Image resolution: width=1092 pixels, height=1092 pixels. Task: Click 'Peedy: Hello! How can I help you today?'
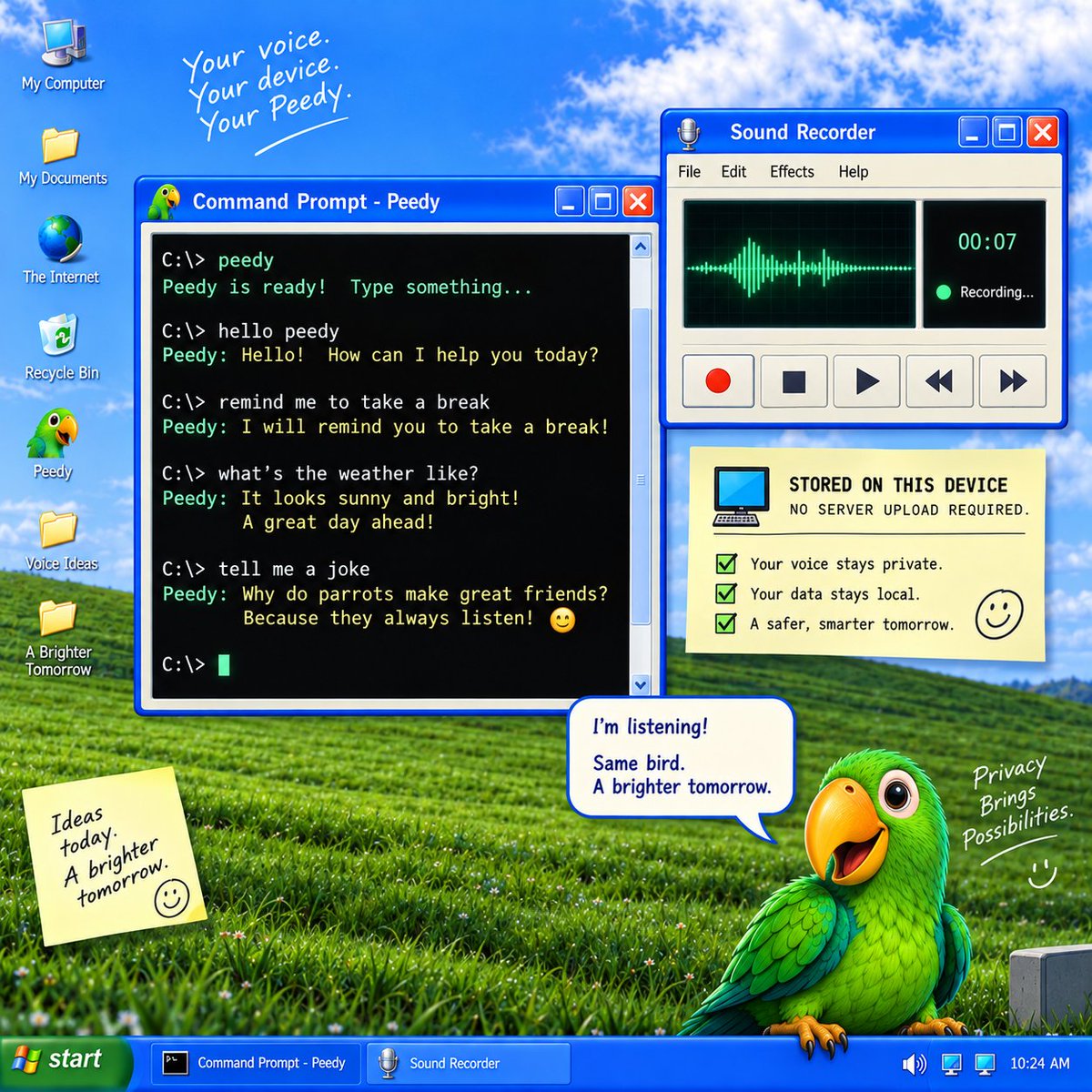coord(380,355)
